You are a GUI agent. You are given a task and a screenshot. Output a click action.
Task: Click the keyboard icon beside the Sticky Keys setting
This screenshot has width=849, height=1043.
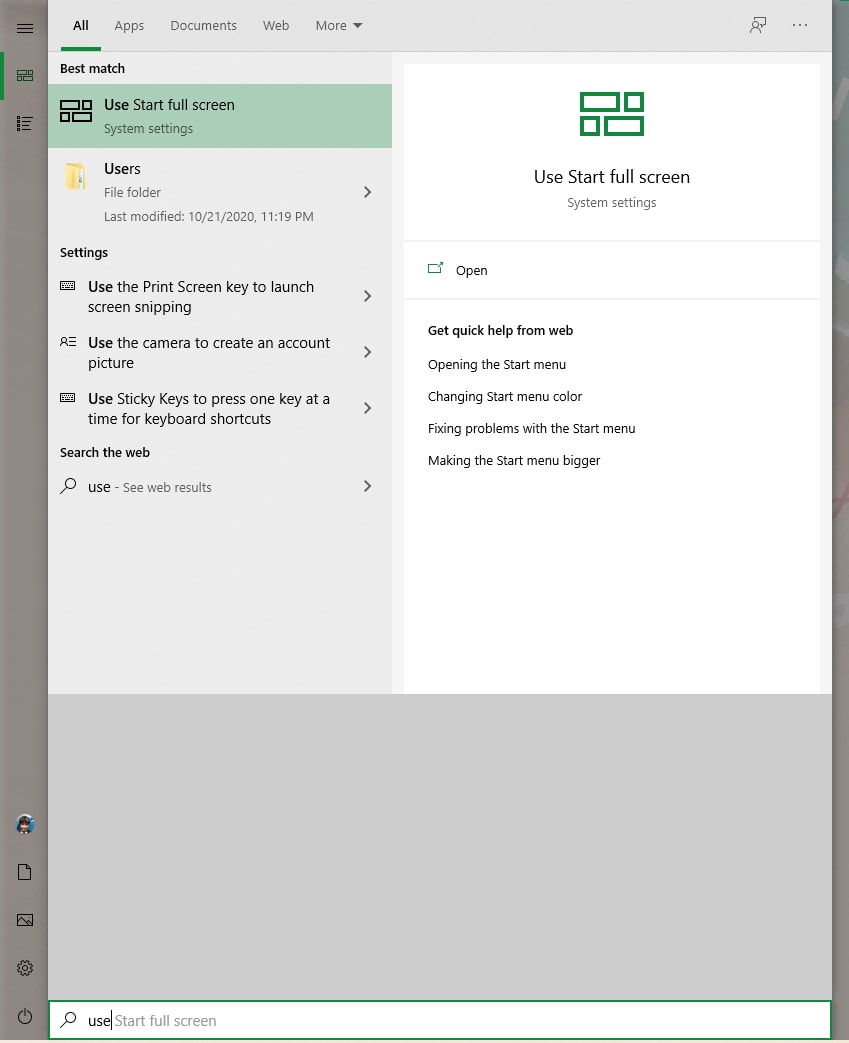(67, 398)
